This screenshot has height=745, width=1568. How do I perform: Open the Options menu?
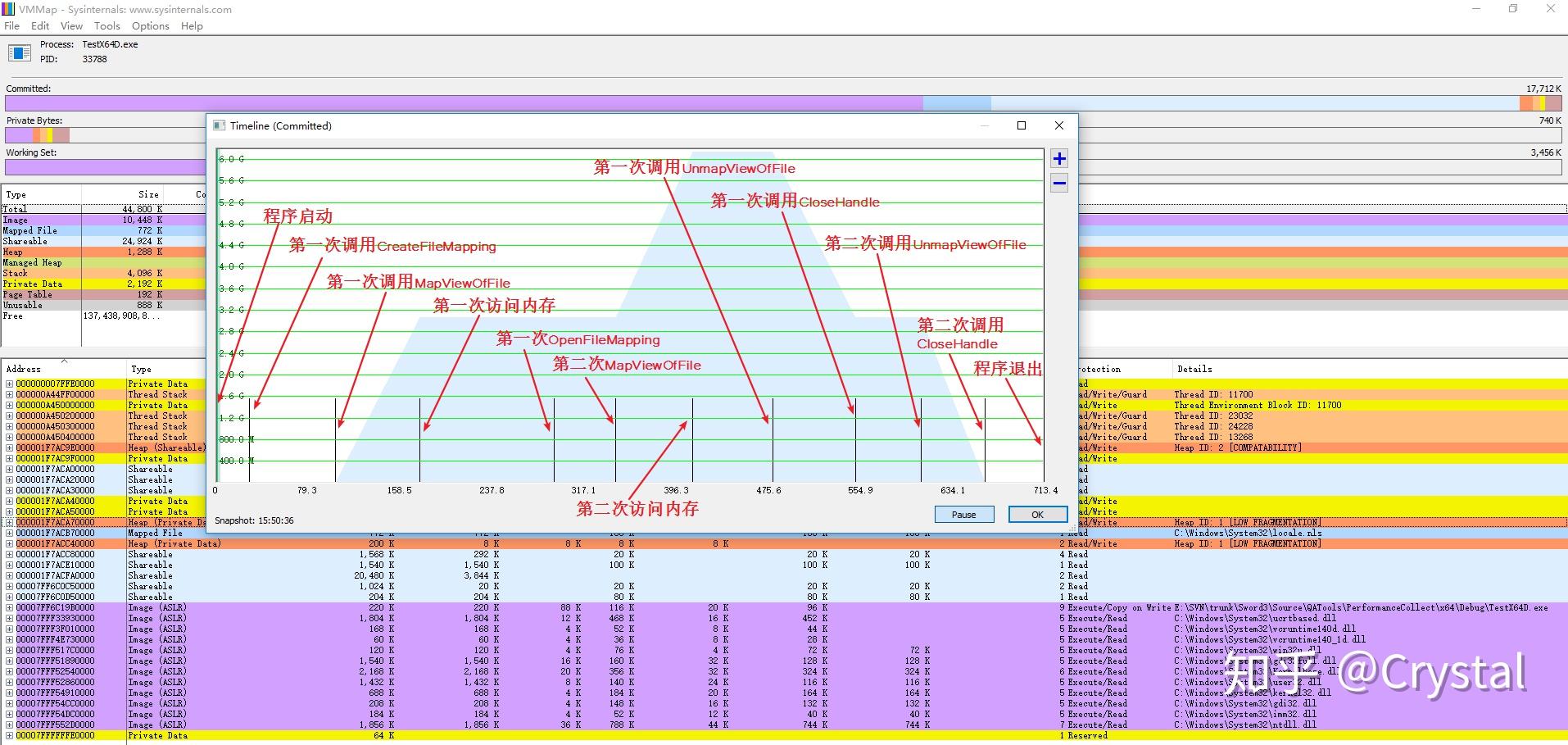150,26
